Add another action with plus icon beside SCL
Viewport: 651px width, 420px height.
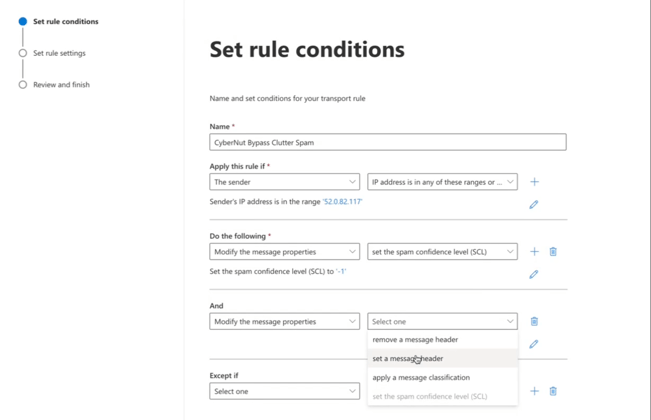point(534,252)
